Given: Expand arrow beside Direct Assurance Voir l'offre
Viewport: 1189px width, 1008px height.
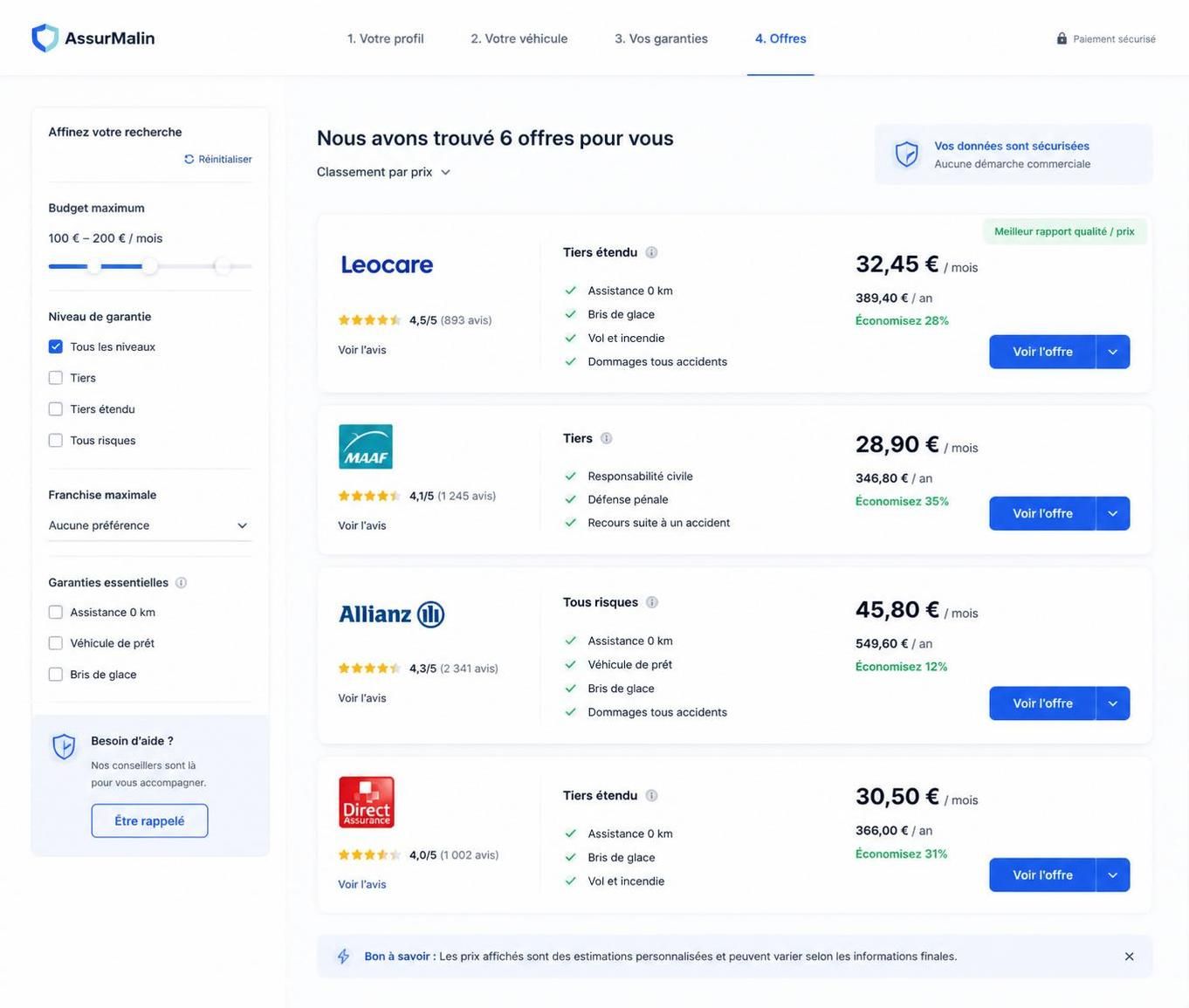Looking at the screenshot, I should pyautogui.click(x=1113, y=875).
